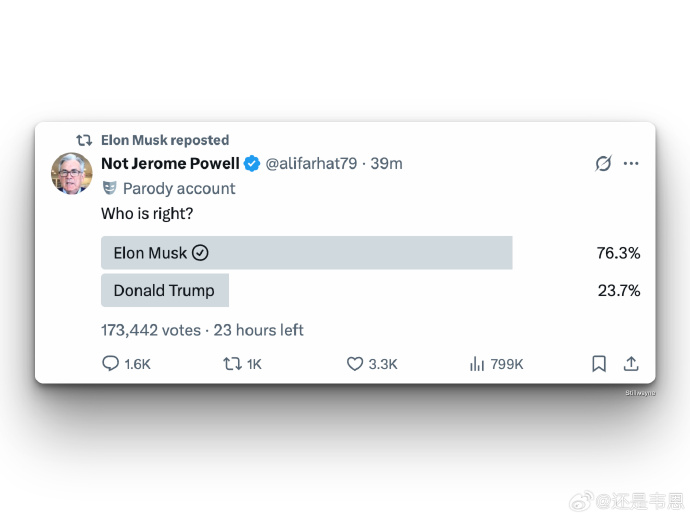Screen dimensions: 690x518
Task: Bookmark this poll post
Action: pyautogui.click(x=599, y=364)
